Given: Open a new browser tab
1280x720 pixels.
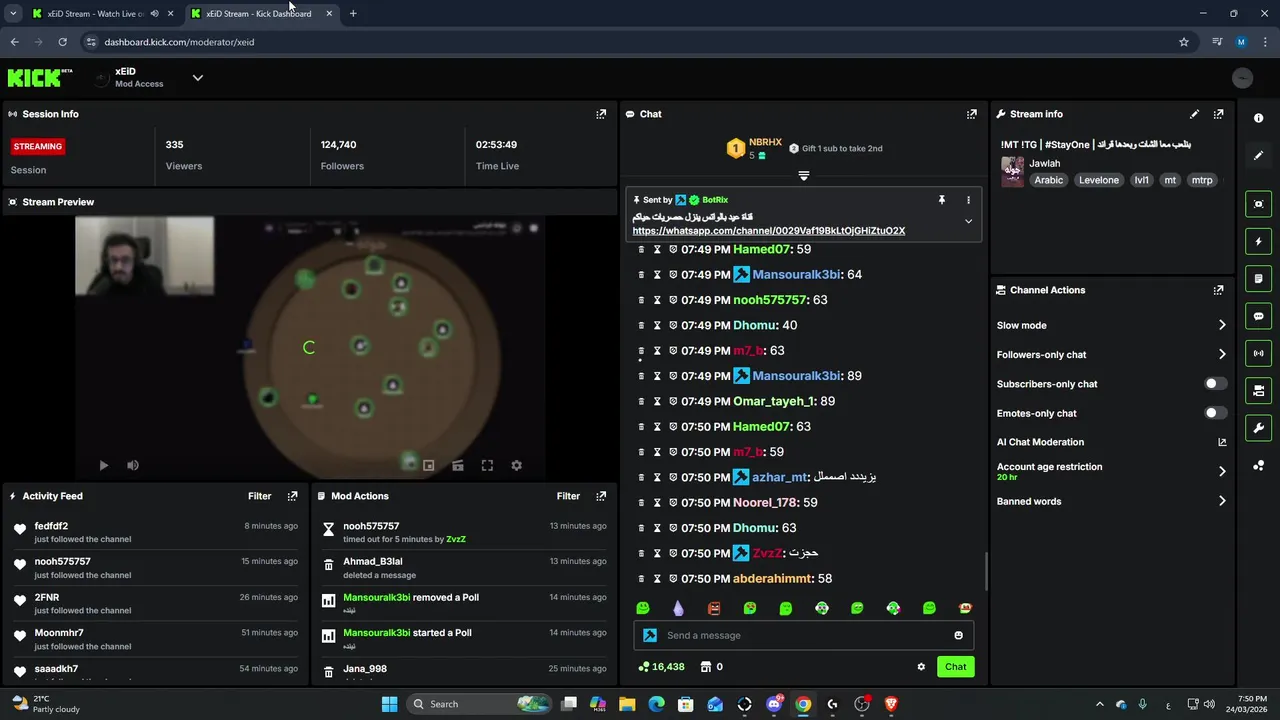Looking at the screenshot, I should click(x=353, y=14).
